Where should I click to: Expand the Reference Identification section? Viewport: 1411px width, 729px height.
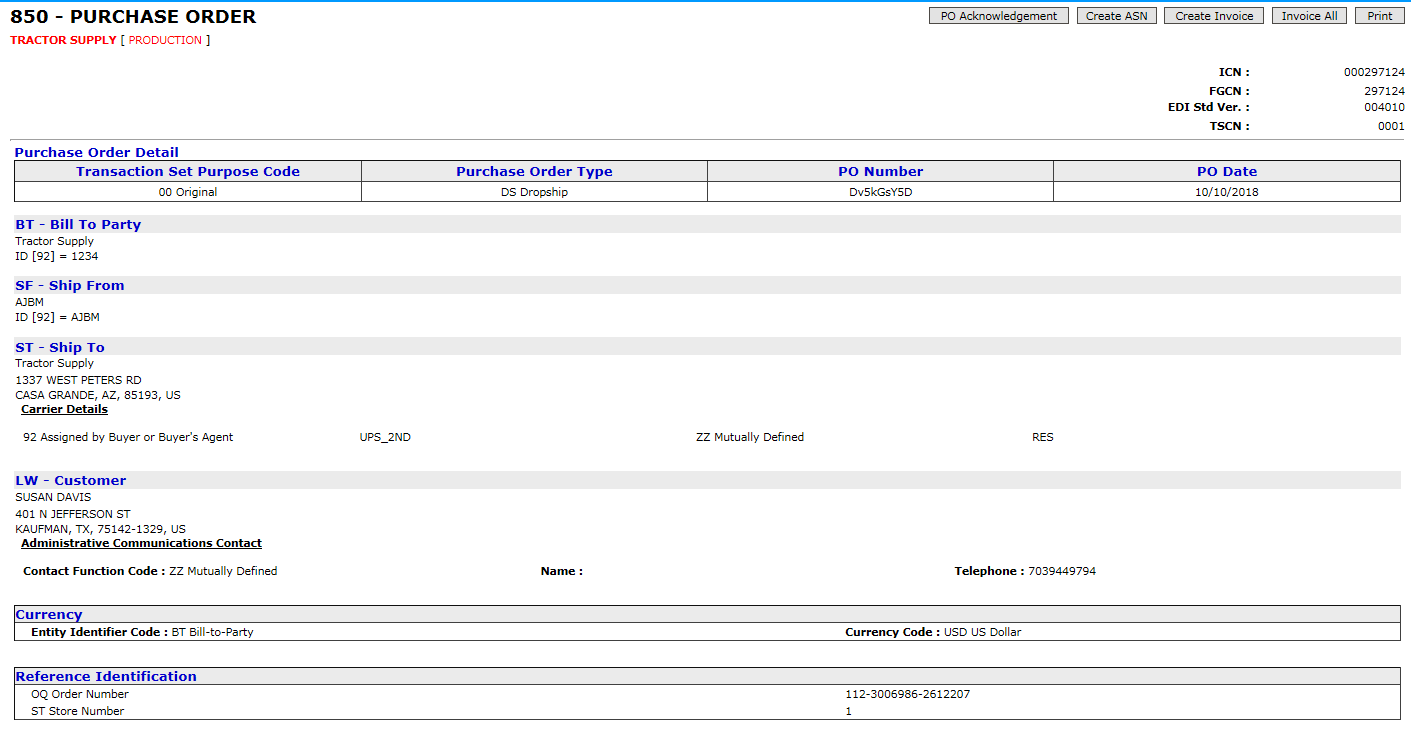(x=107, y=676)
